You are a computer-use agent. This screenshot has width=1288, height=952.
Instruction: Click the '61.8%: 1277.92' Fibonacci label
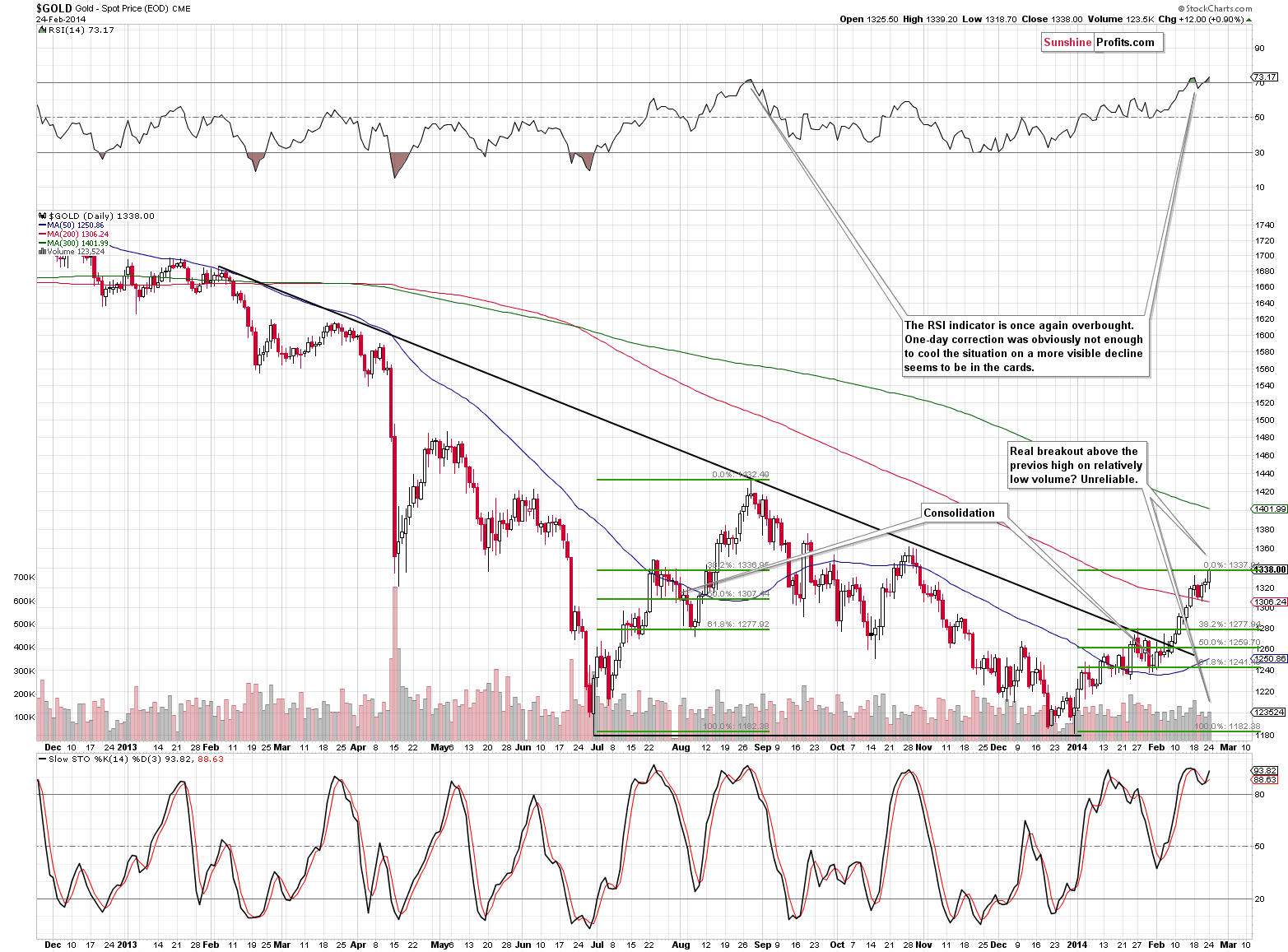point(738,625)
